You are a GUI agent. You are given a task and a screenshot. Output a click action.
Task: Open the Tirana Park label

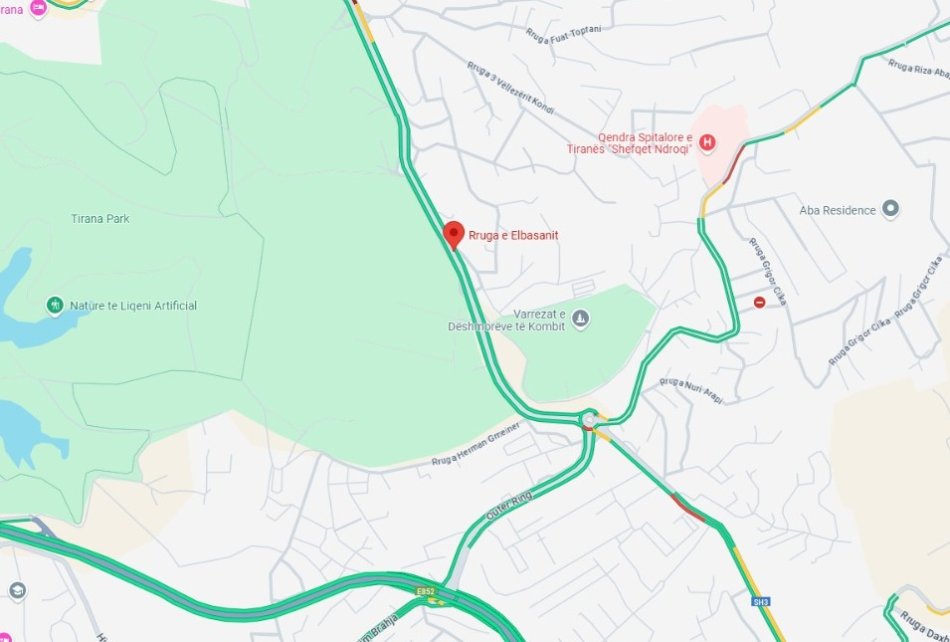[100, 219]
